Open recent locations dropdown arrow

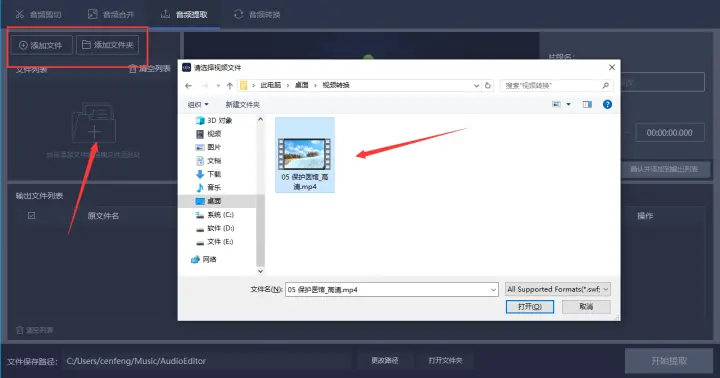218,85
